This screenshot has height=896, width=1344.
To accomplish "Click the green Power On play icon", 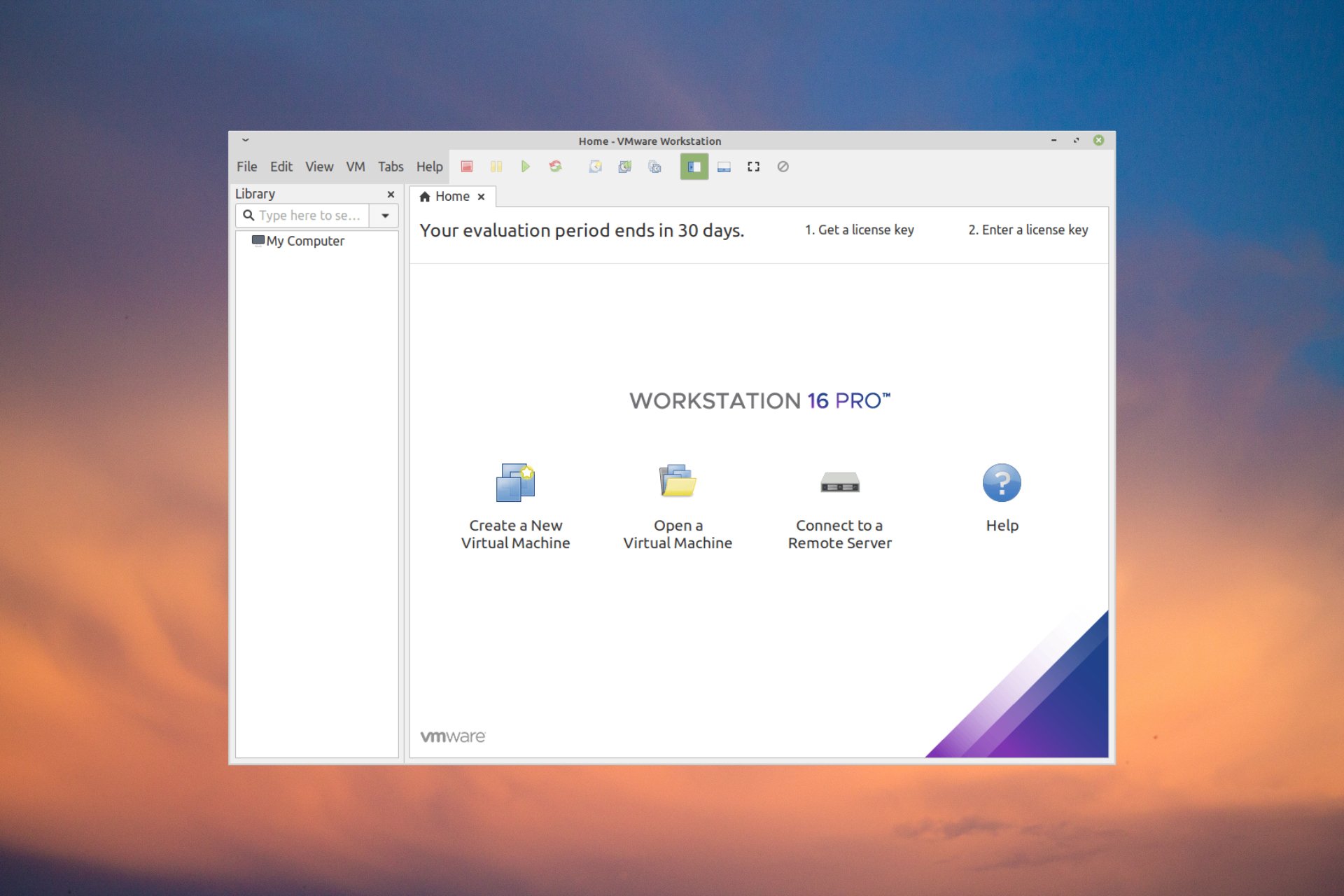I will 525,167.
